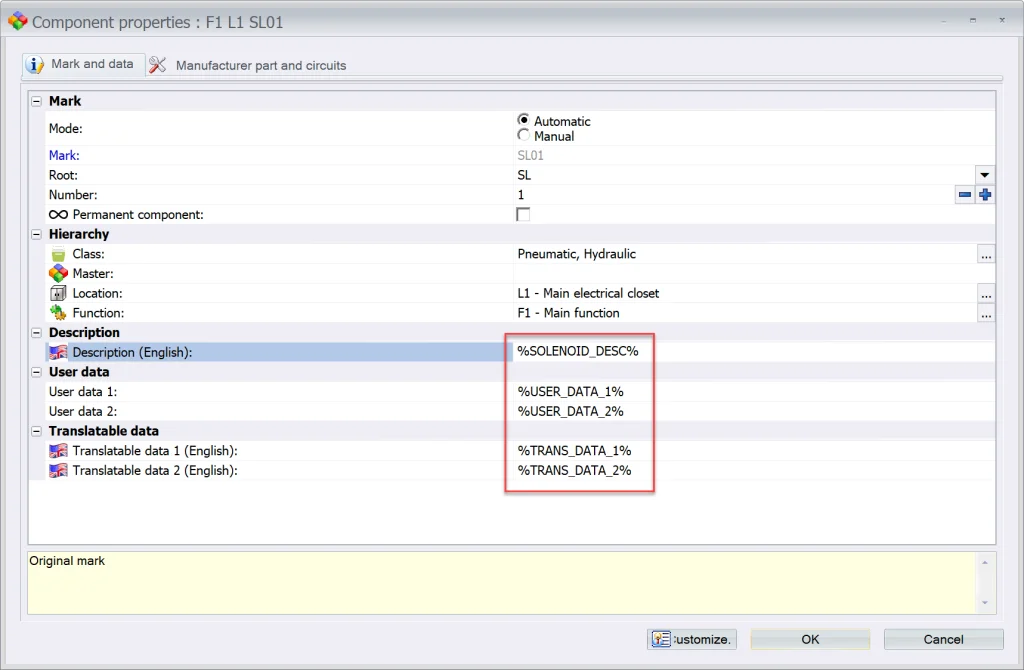Open the Mark and data tab
Viewport: 1024px width, 670px height.
[x=92, y=63]
